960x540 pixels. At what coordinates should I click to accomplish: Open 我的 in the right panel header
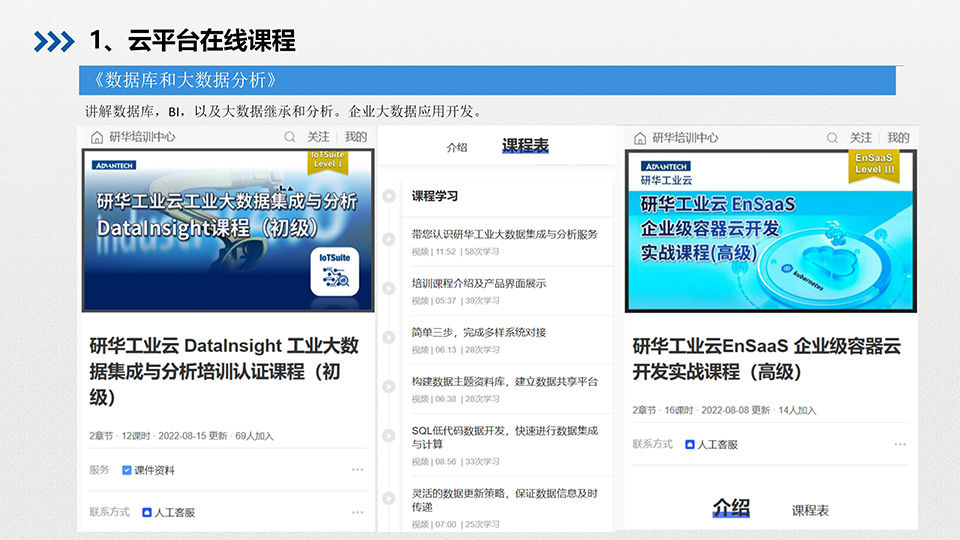pyautogui.click(x=898, y=138)
